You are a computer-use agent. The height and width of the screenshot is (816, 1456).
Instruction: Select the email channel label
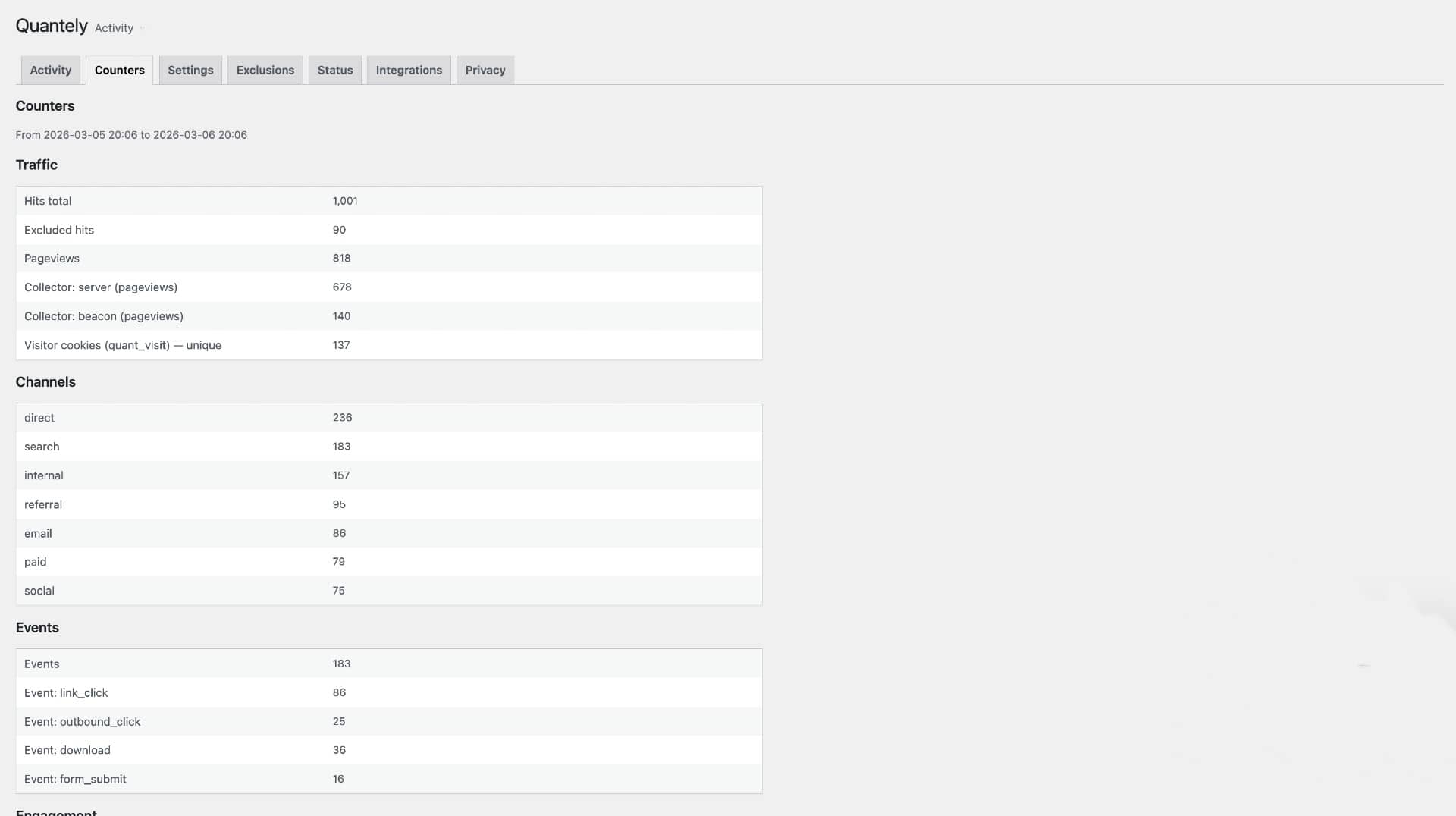38,533
